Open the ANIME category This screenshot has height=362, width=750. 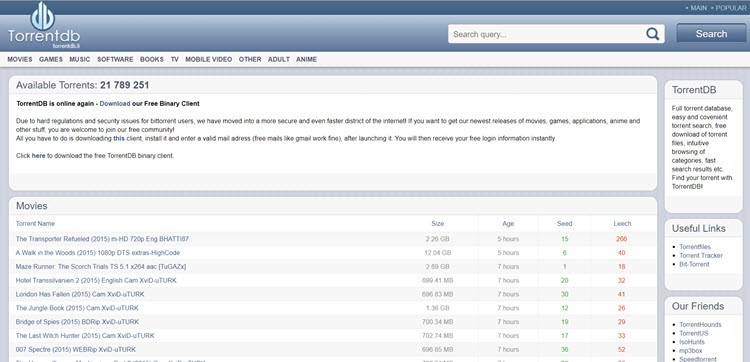306,59
